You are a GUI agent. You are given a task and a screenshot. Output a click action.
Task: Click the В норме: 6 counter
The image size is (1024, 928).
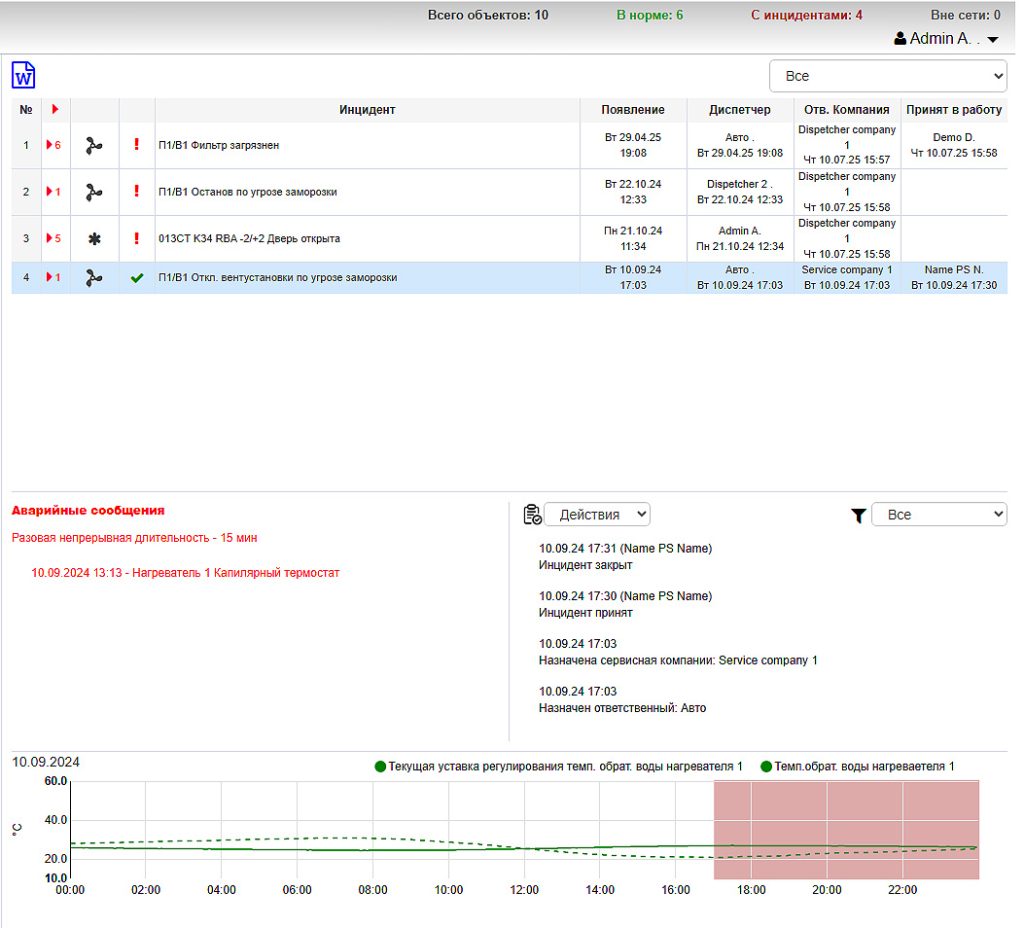click(650, 15)
